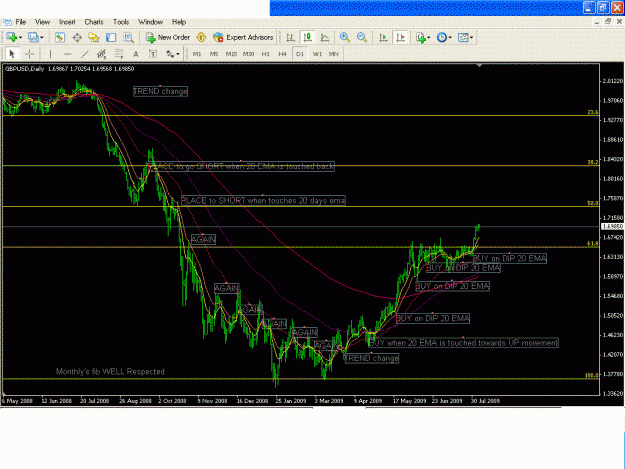Switch timeframe to W1
Viewport: 625px width, 469px height.
(317, 54)
